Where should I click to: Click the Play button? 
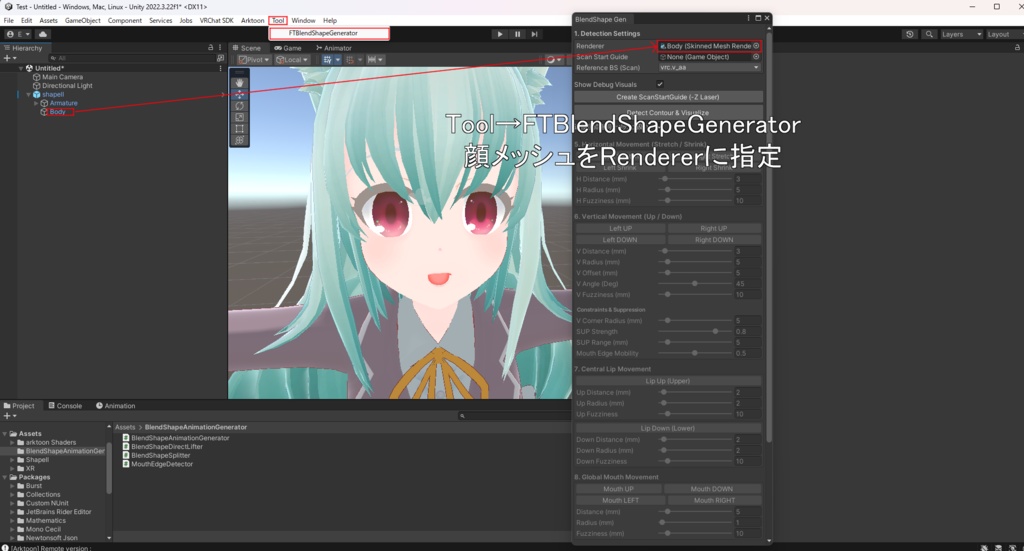coord(500,34)
